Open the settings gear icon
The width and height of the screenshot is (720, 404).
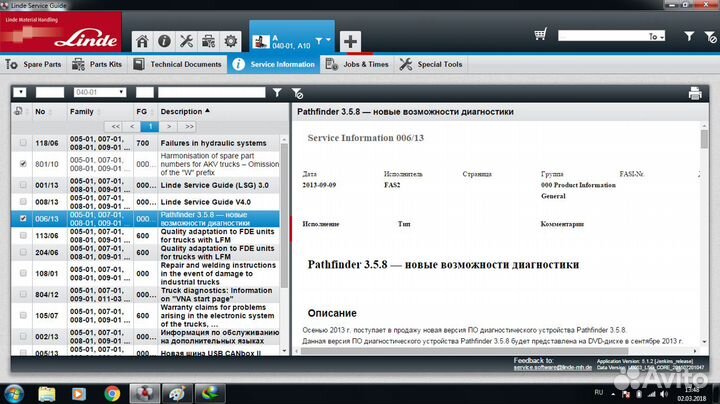[231, 41]
